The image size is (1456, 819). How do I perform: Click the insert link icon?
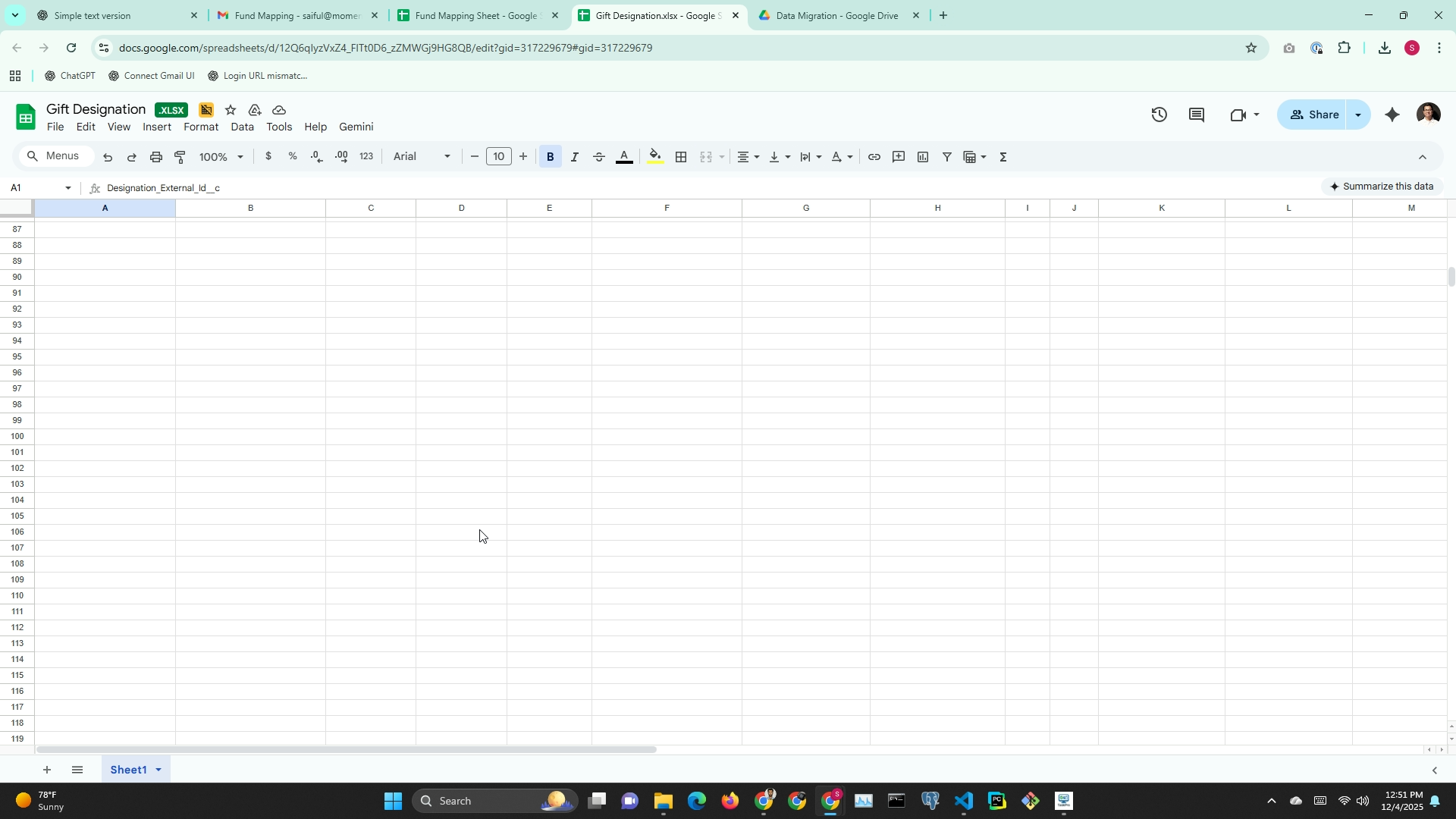[874, 157]
